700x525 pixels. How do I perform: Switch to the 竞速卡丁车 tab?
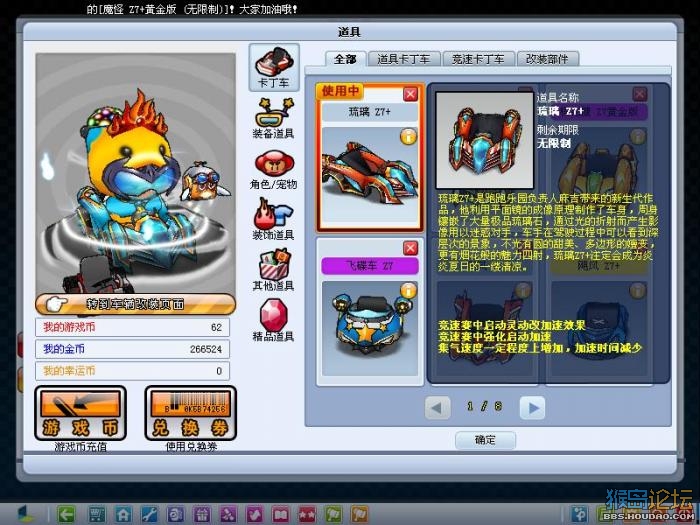(x=479, y=59)
